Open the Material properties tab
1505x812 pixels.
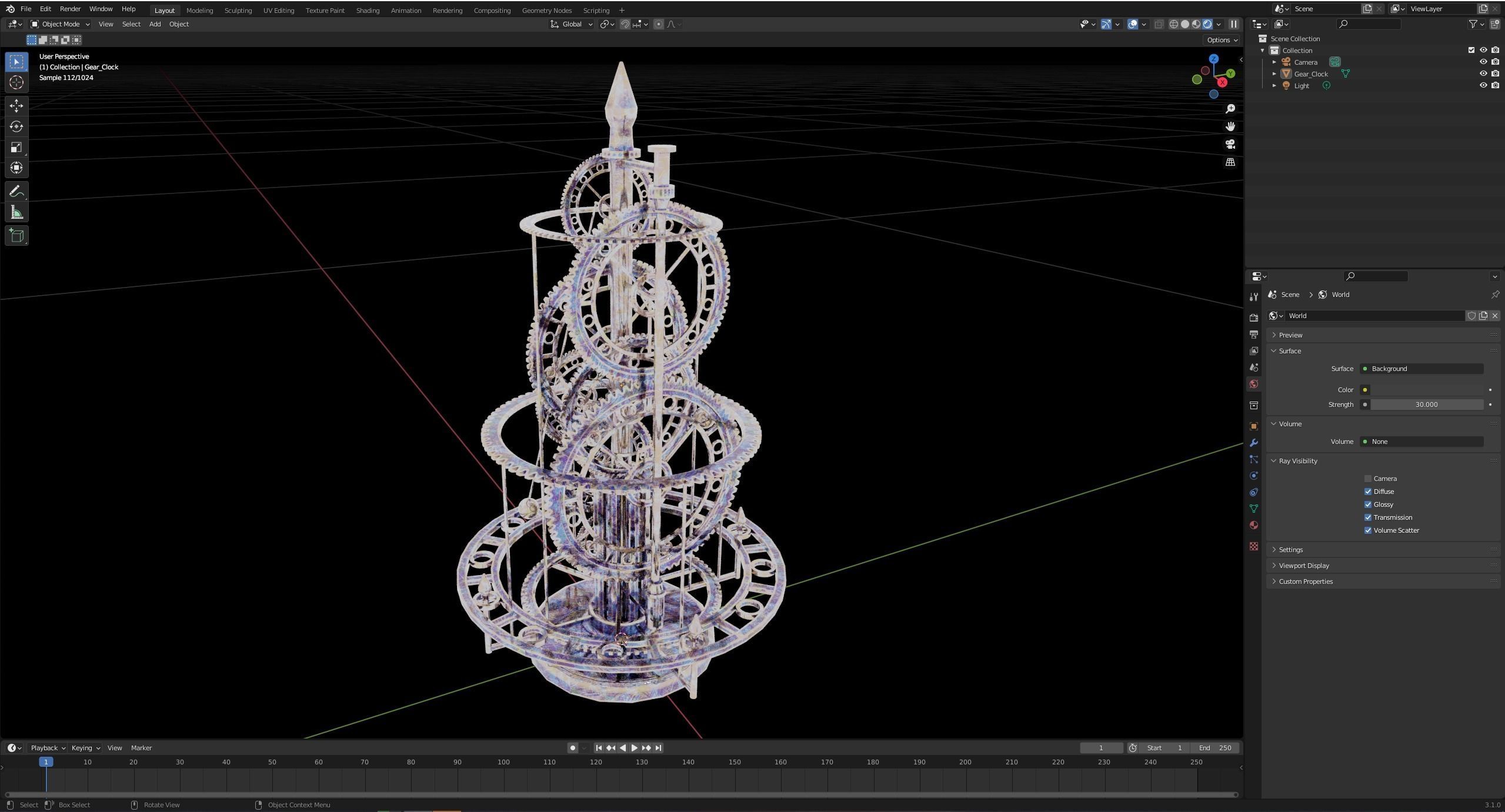1253,525
